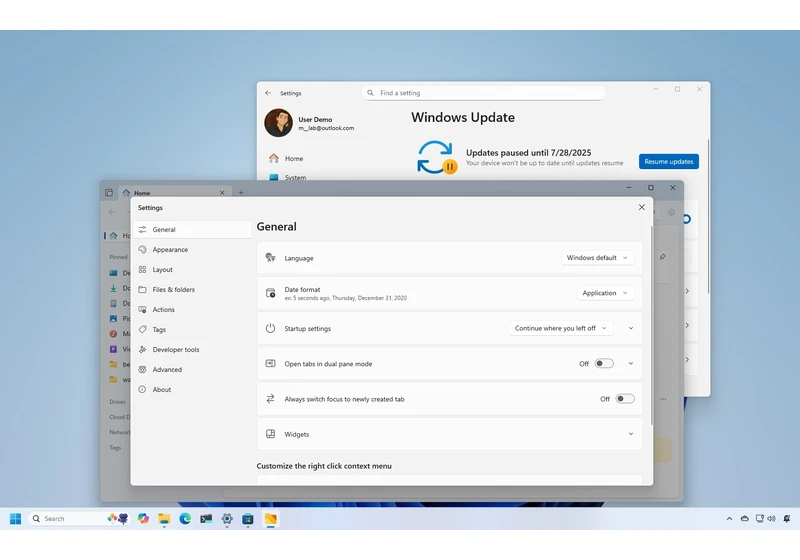Close the Home tab in Files window

(222, 193)
